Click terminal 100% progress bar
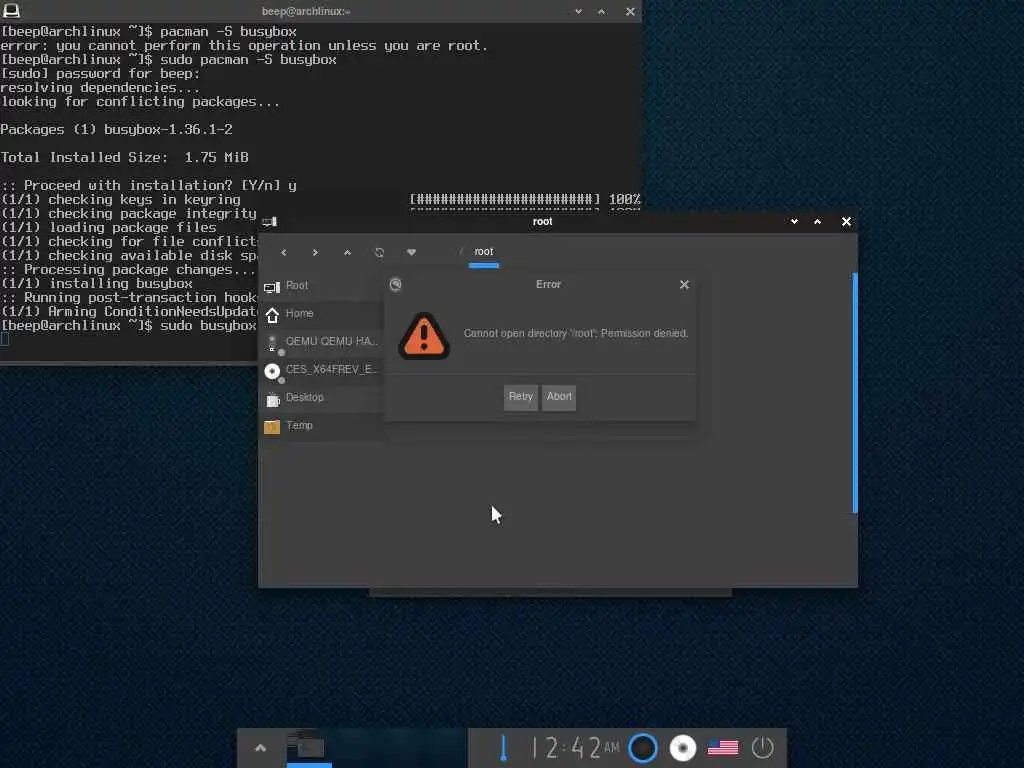Image resolution: width=1024 pixels, height=768 pixels. pos(524,199)
